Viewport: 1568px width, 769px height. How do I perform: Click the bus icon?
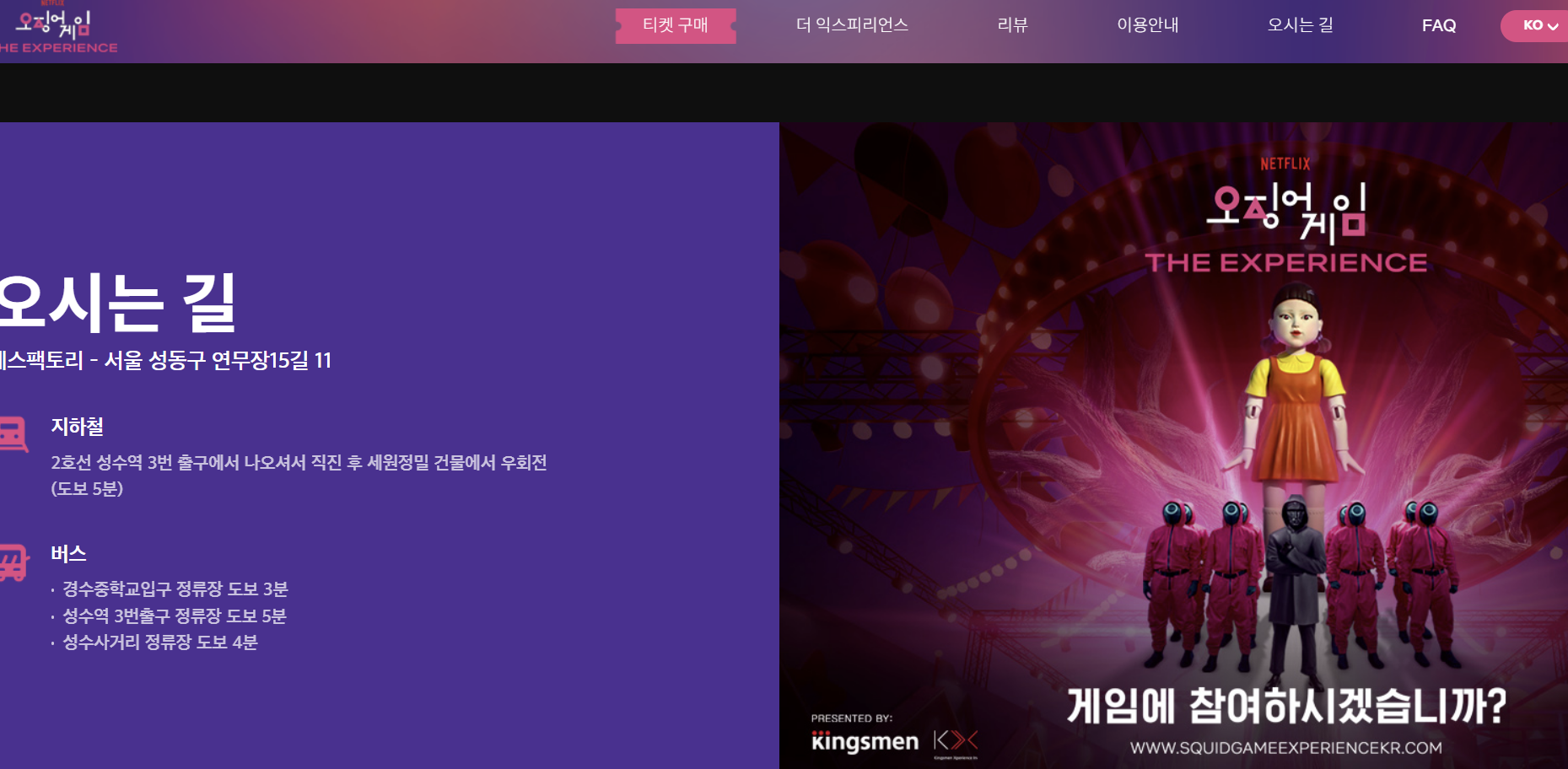13,562
